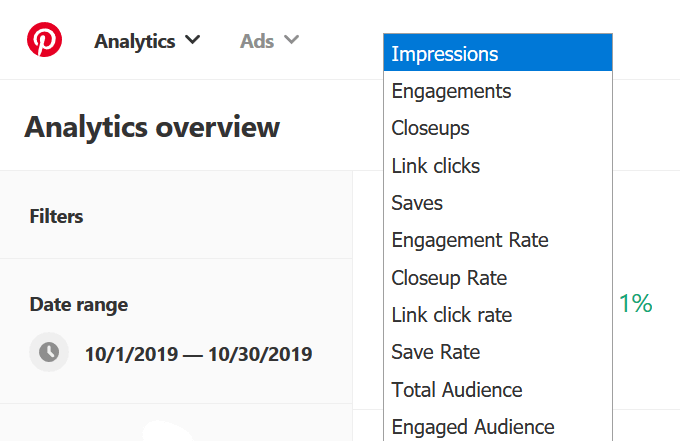Screen dimensions: 680x441
Task: Select Impressions from the metric list
Action: click(497, 54)
